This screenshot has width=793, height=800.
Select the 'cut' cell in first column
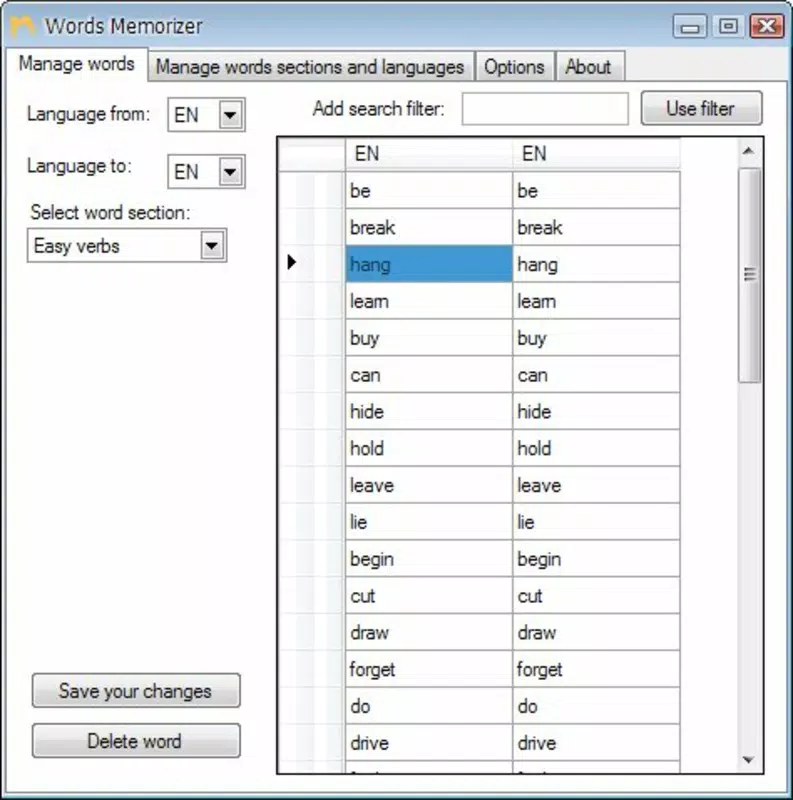coord(429,595)
